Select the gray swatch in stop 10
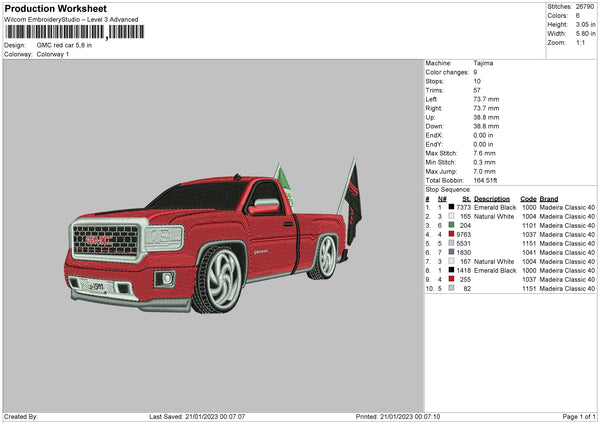This screenshot has height=424, width=600. pos(453,288)
